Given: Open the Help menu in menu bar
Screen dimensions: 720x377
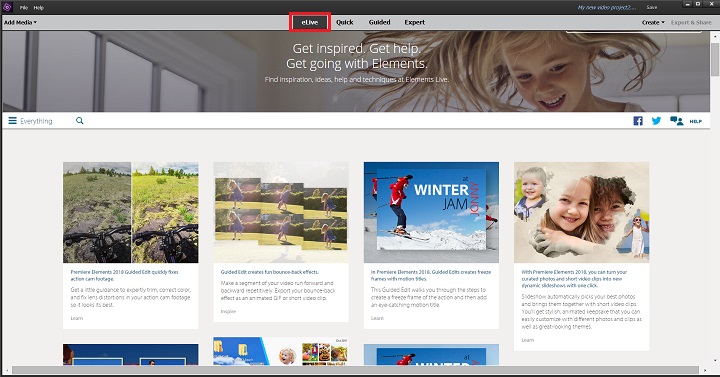Looking at the screenshot, I should (39, 8).
